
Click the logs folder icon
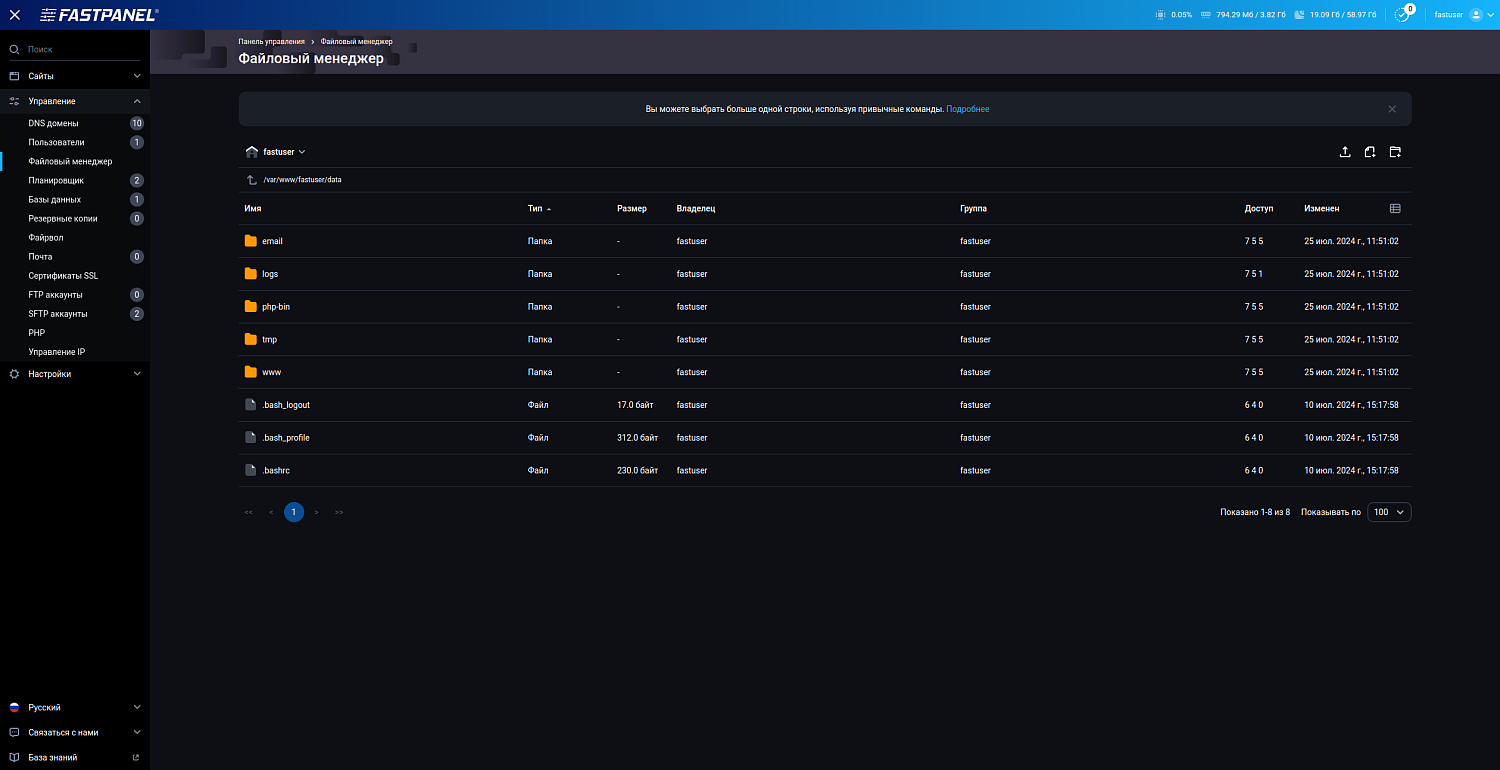point(251,274)
